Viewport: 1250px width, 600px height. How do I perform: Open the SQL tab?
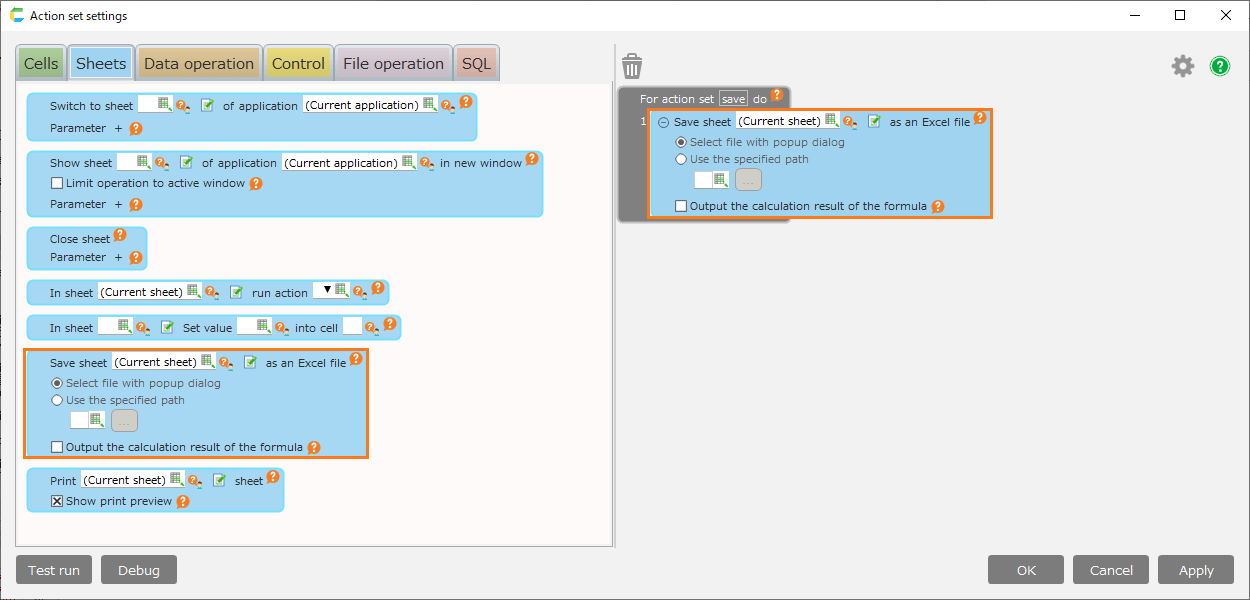(476, 63)
